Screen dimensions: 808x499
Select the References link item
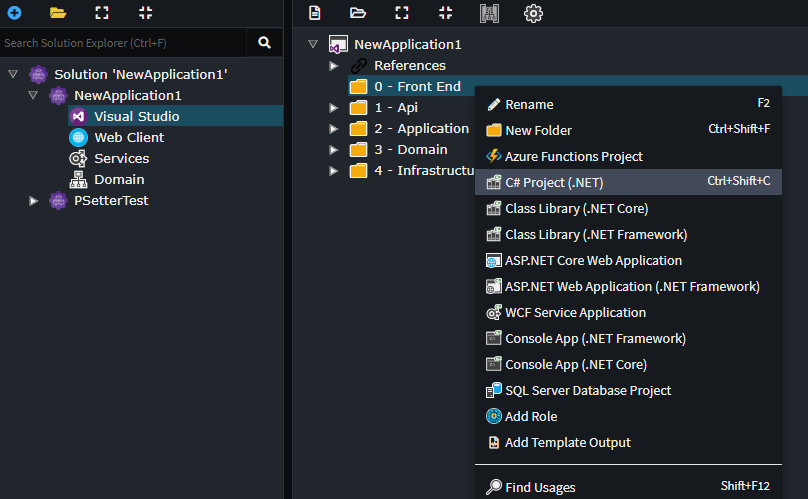coord(410,65)
